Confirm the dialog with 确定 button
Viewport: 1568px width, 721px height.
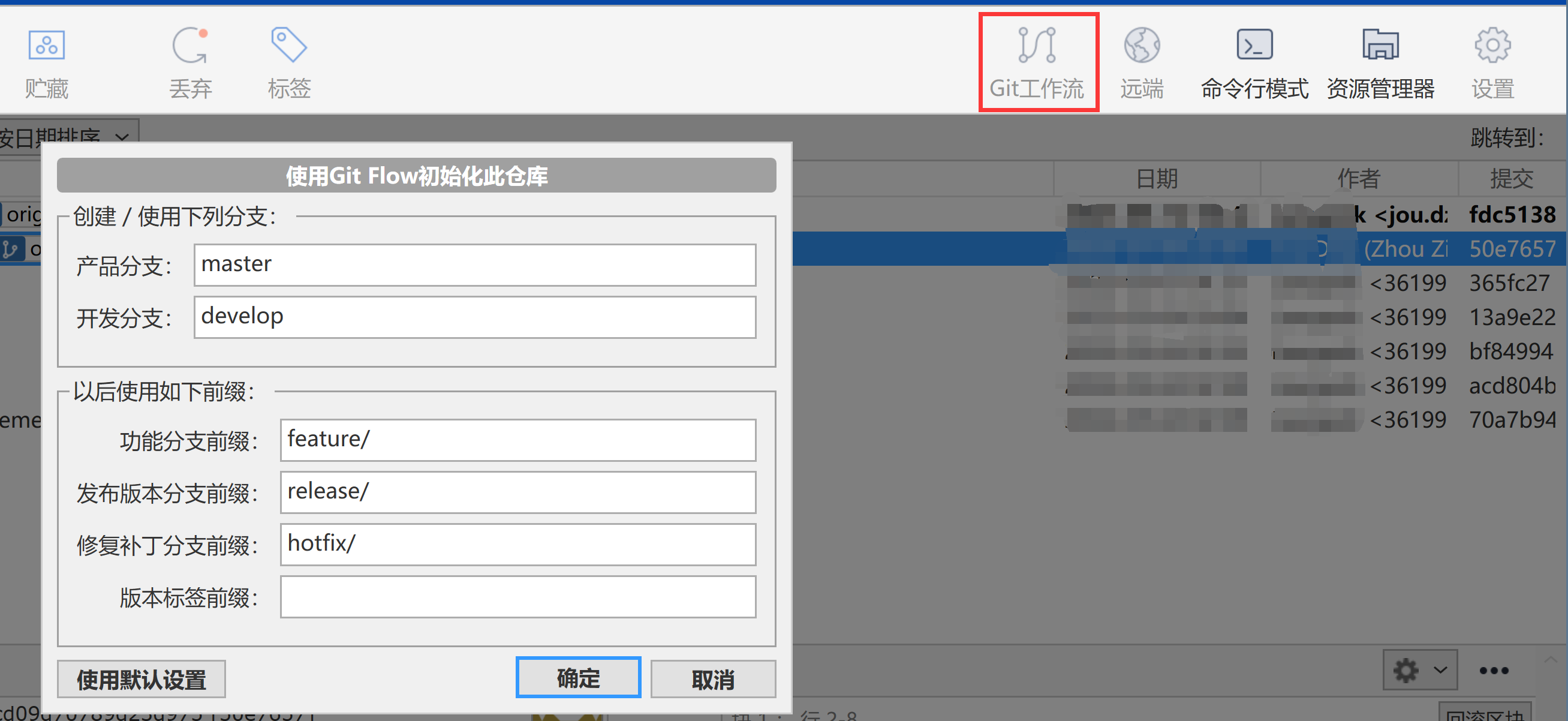tap(578, 677)
